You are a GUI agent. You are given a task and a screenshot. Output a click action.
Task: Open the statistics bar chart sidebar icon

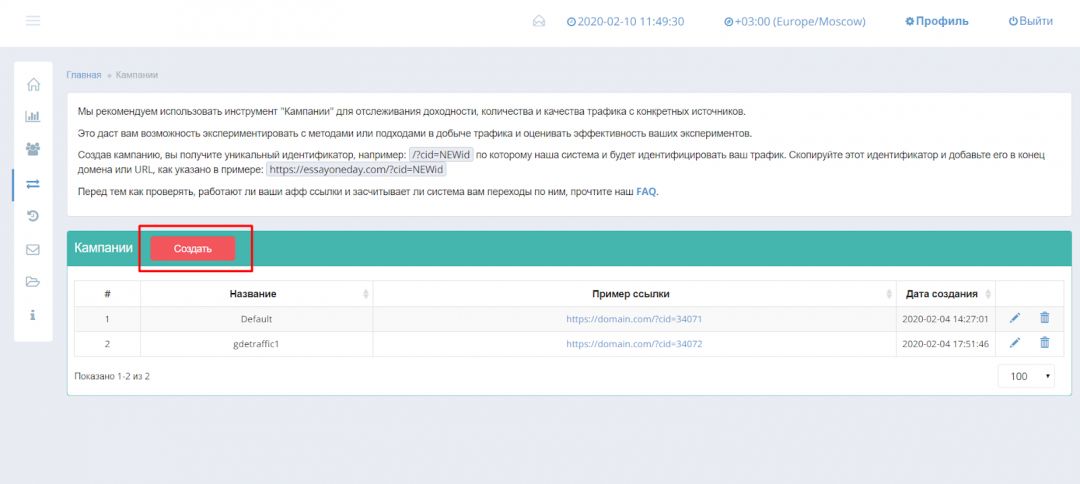[33, 116]
